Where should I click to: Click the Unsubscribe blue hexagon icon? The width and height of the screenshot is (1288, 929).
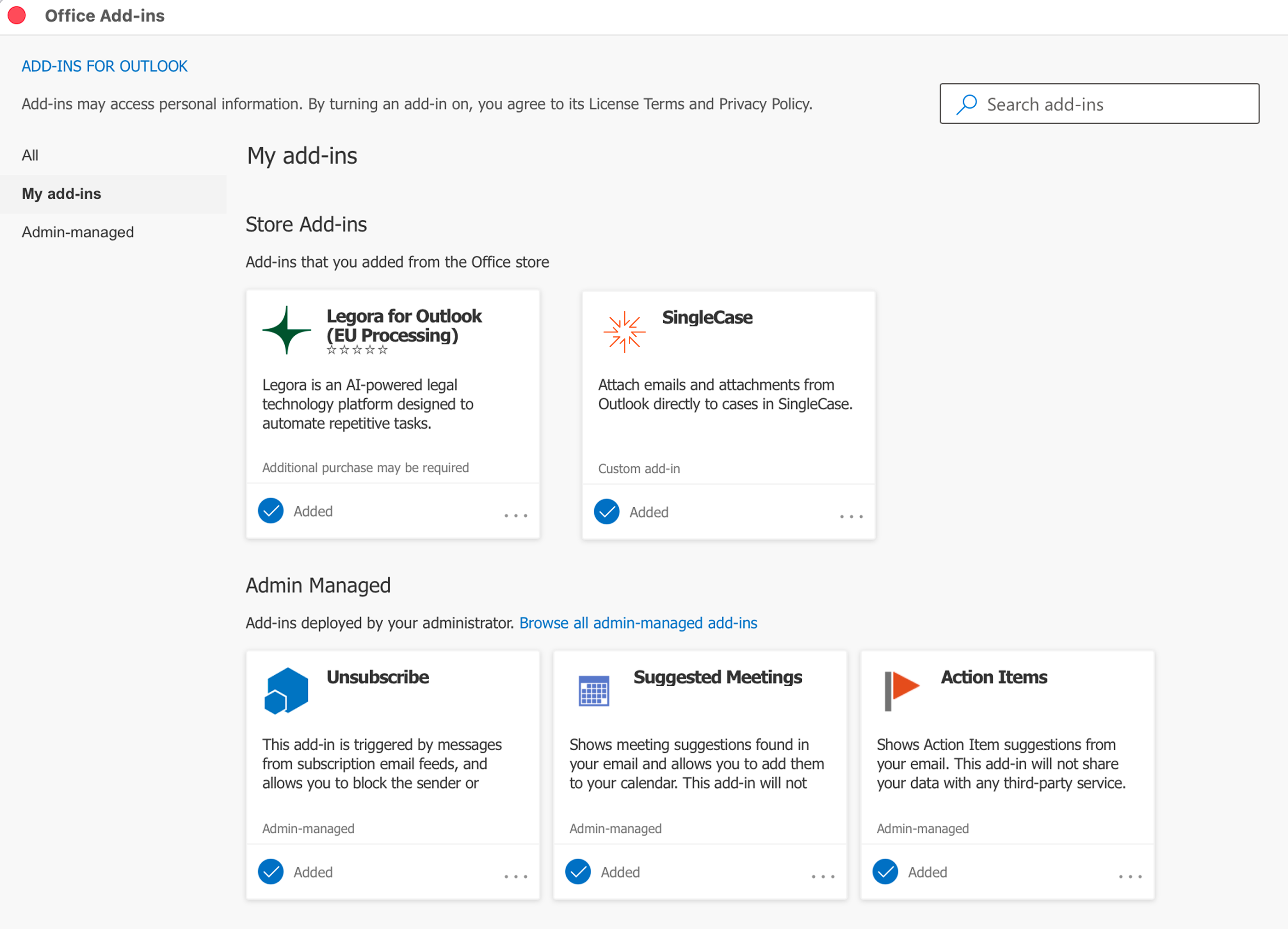point(286,690)
